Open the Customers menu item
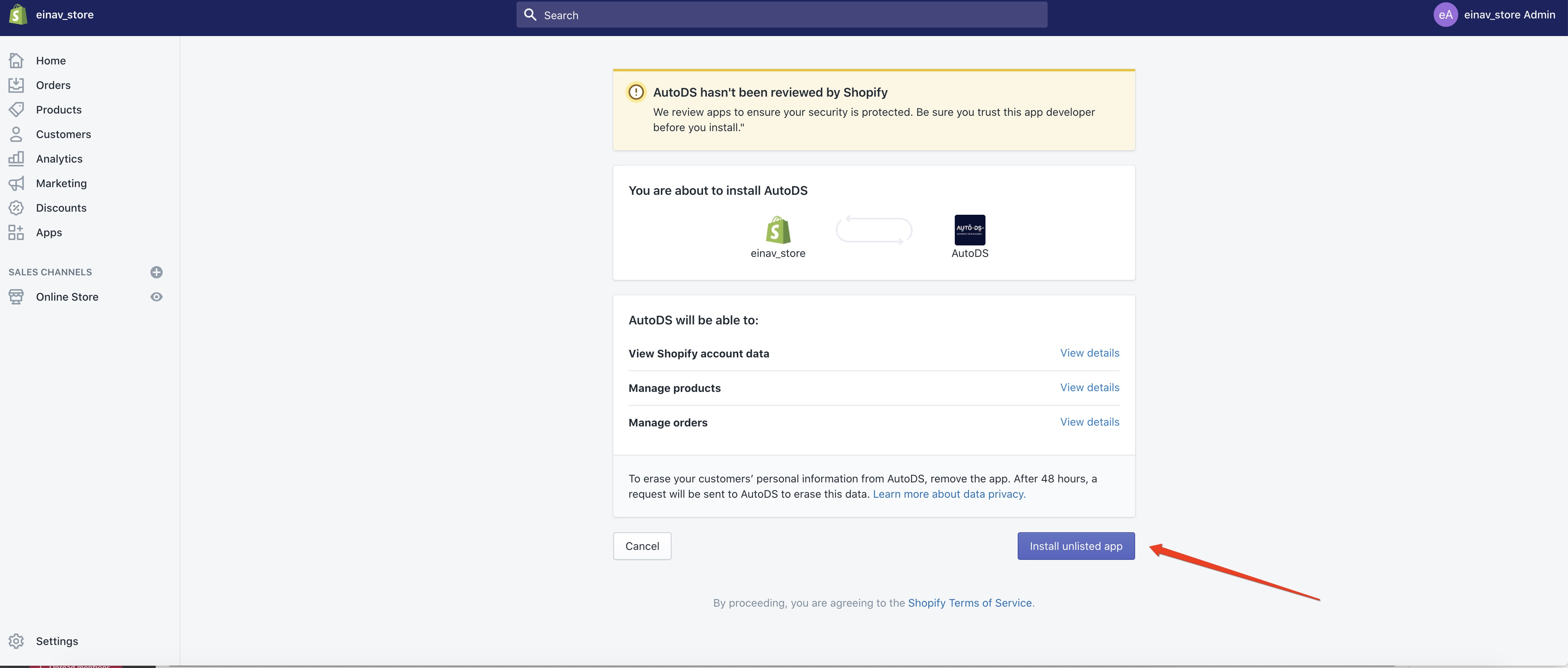 [64, 134]
